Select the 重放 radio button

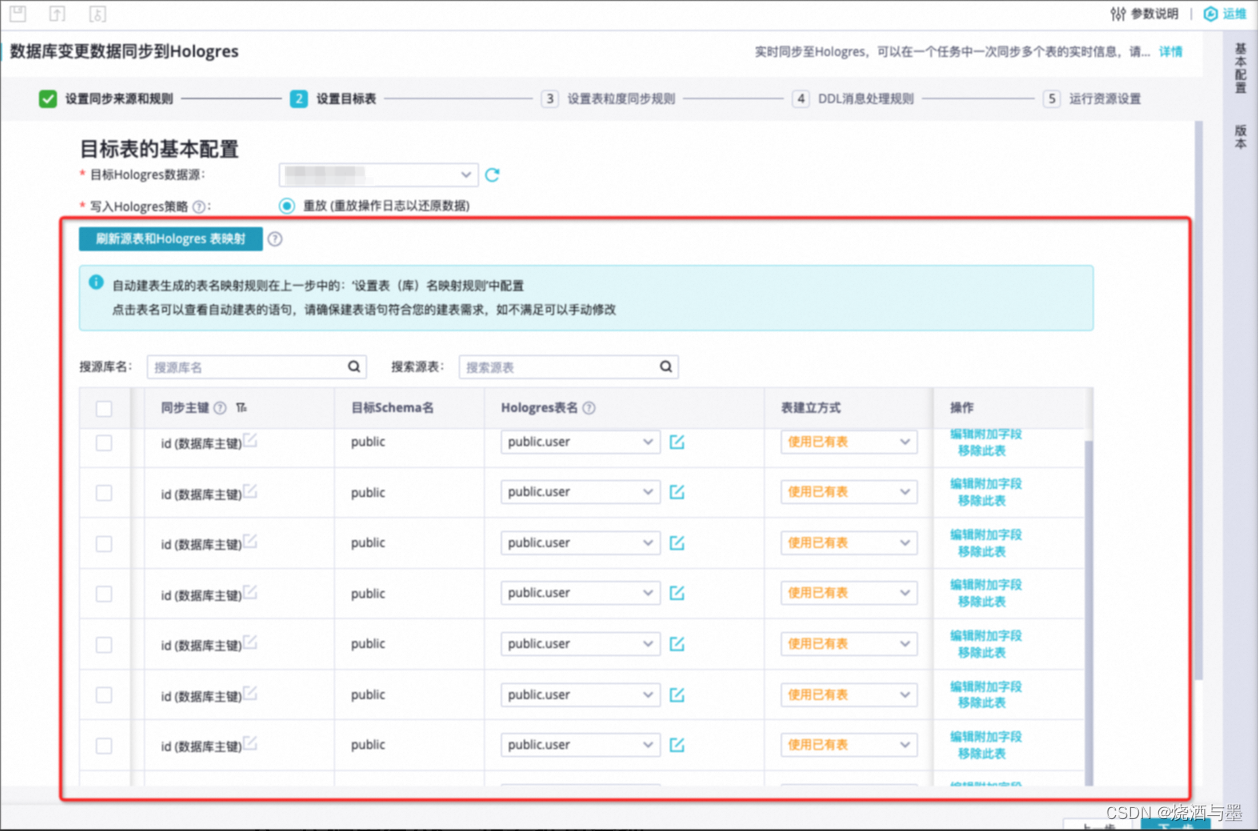coord(287,206)
